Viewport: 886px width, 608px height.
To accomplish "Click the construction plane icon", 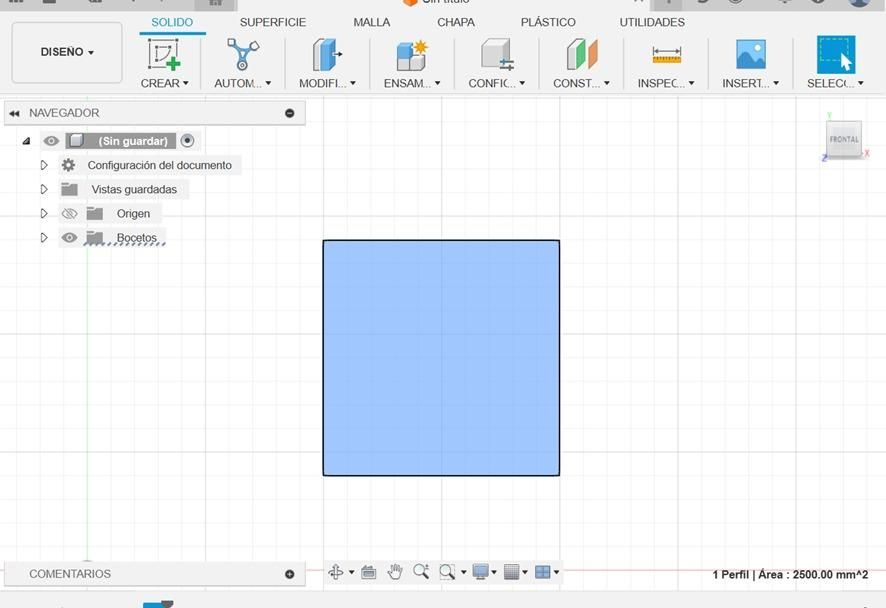I will pyautogui.click(x=581, y=54).
